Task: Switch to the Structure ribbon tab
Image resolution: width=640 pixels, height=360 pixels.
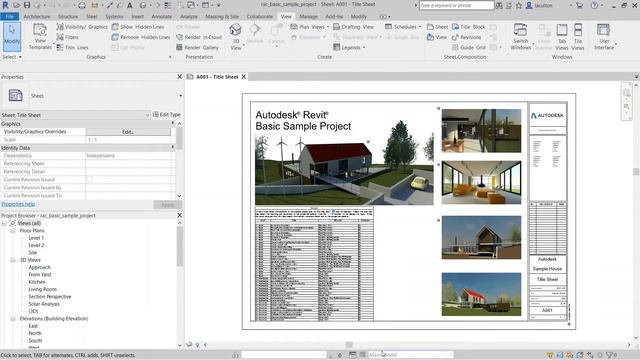Action: click(68, 16)
